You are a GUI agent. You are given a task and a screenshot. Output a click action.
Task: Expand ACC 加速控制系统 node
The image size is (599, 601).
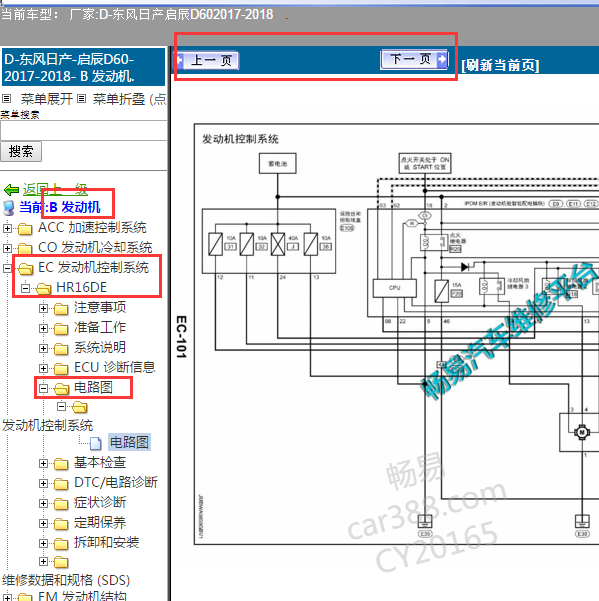[7, 228]
